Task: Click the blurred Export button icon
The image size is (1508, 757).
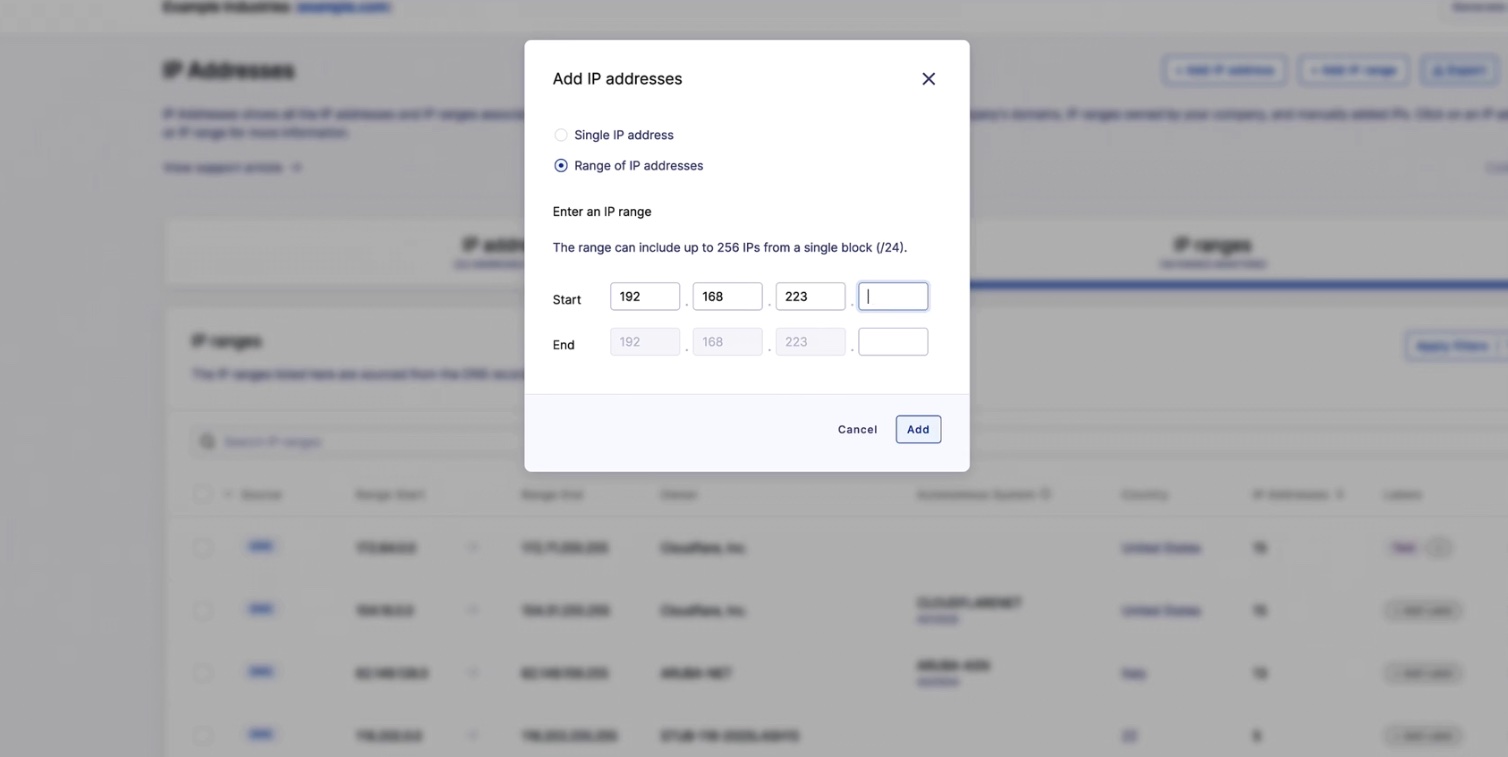Action: pyautogui.click(x=1438, y=70)
